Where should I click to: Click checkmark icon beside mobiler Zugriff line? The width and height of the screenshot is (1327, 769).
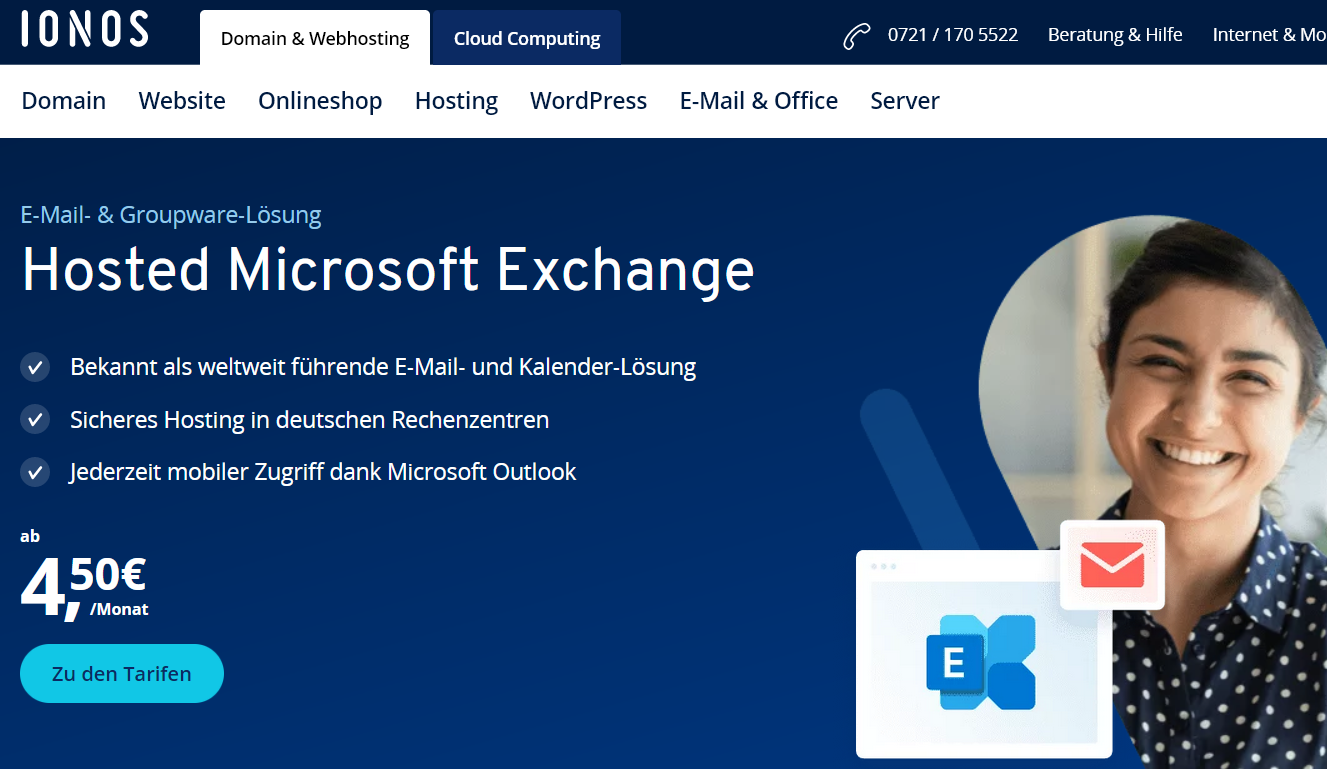point(35,472)
